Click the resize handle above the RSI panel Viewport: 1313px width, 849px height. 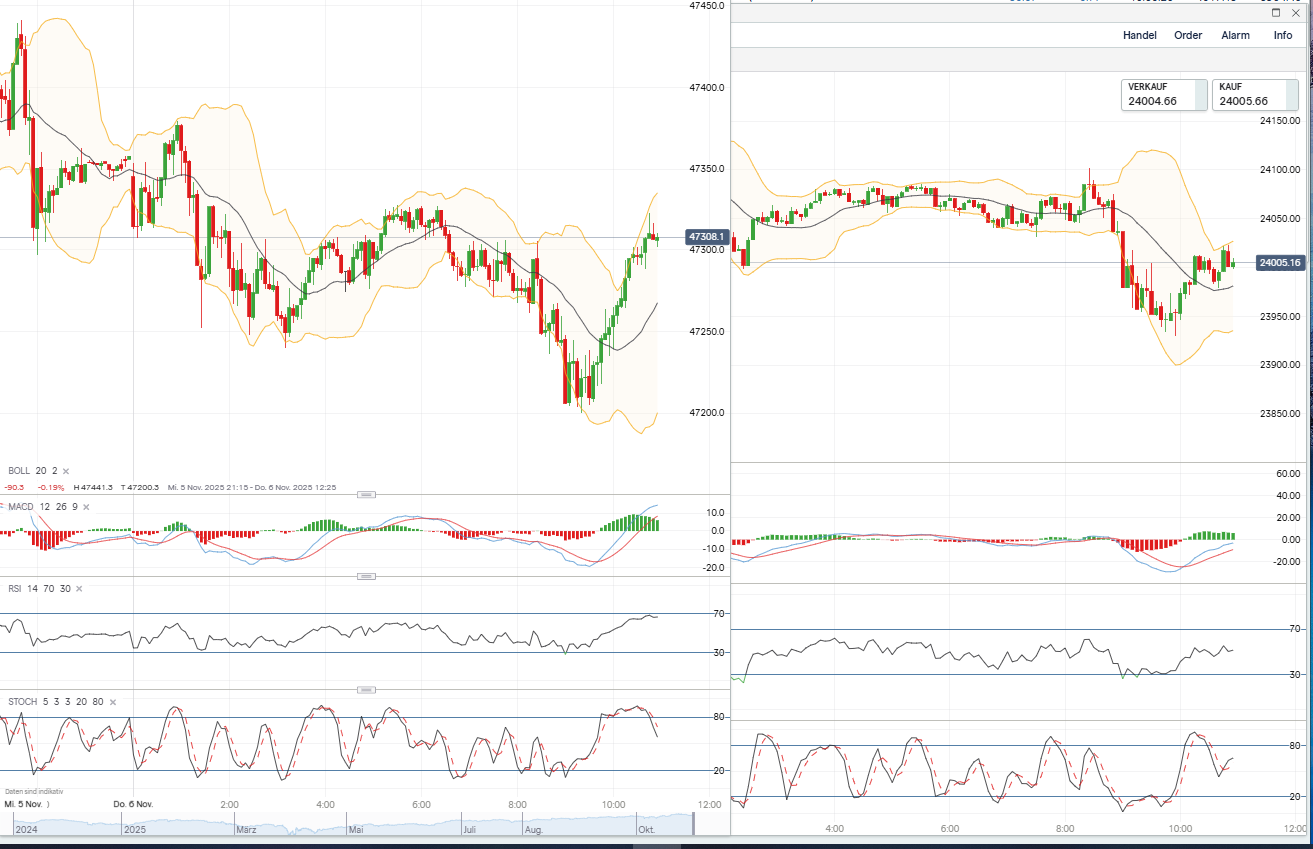366,576
